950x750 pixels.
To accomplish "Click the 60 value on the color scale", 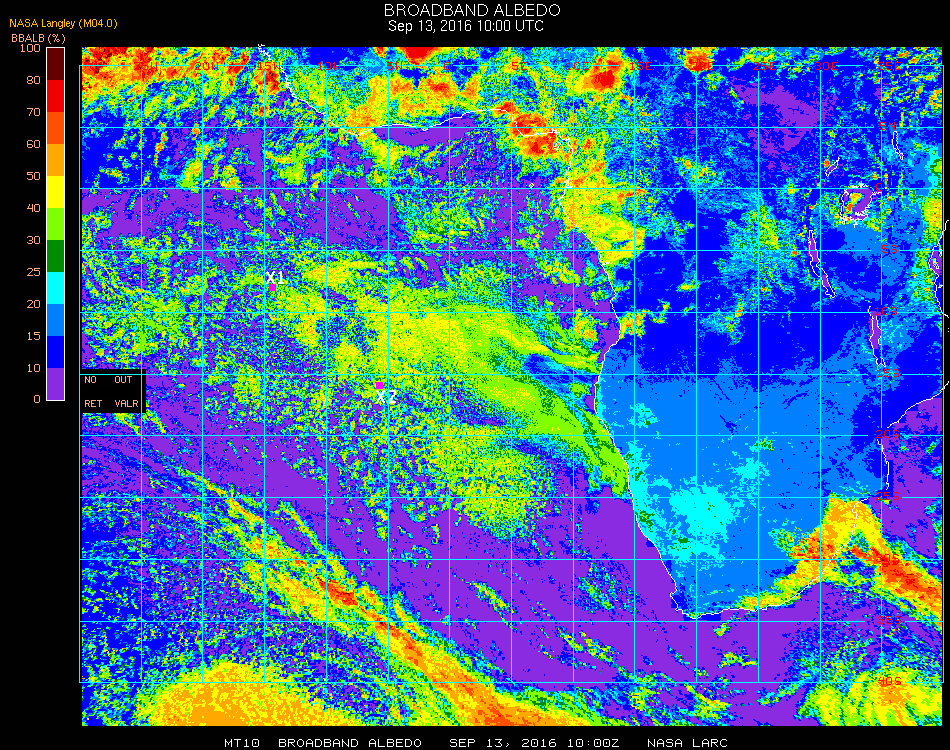I will coord(33,144).
